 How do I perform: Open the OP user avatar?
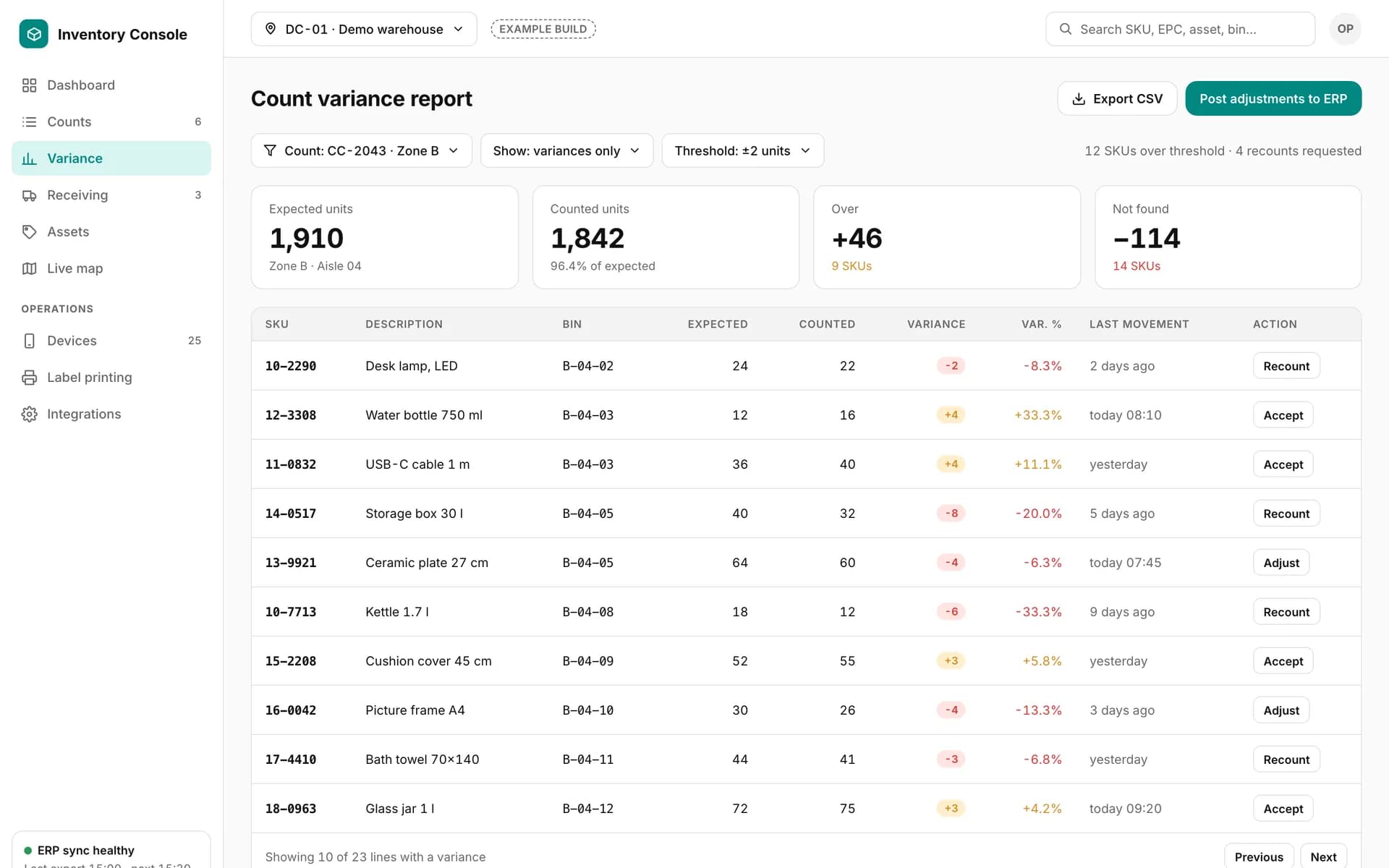1345,29
